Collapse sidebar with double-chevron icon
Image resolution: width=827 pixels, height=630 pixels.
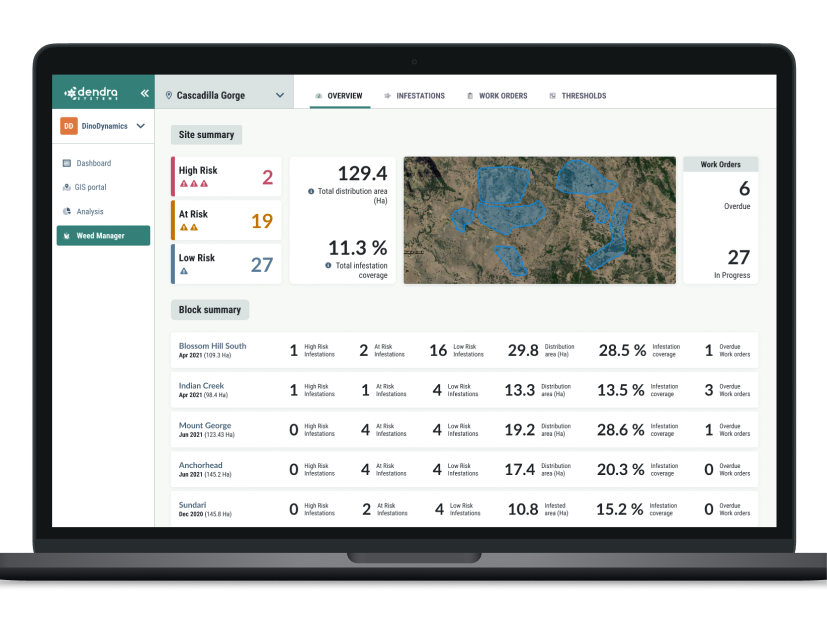[x=144, y=93]
